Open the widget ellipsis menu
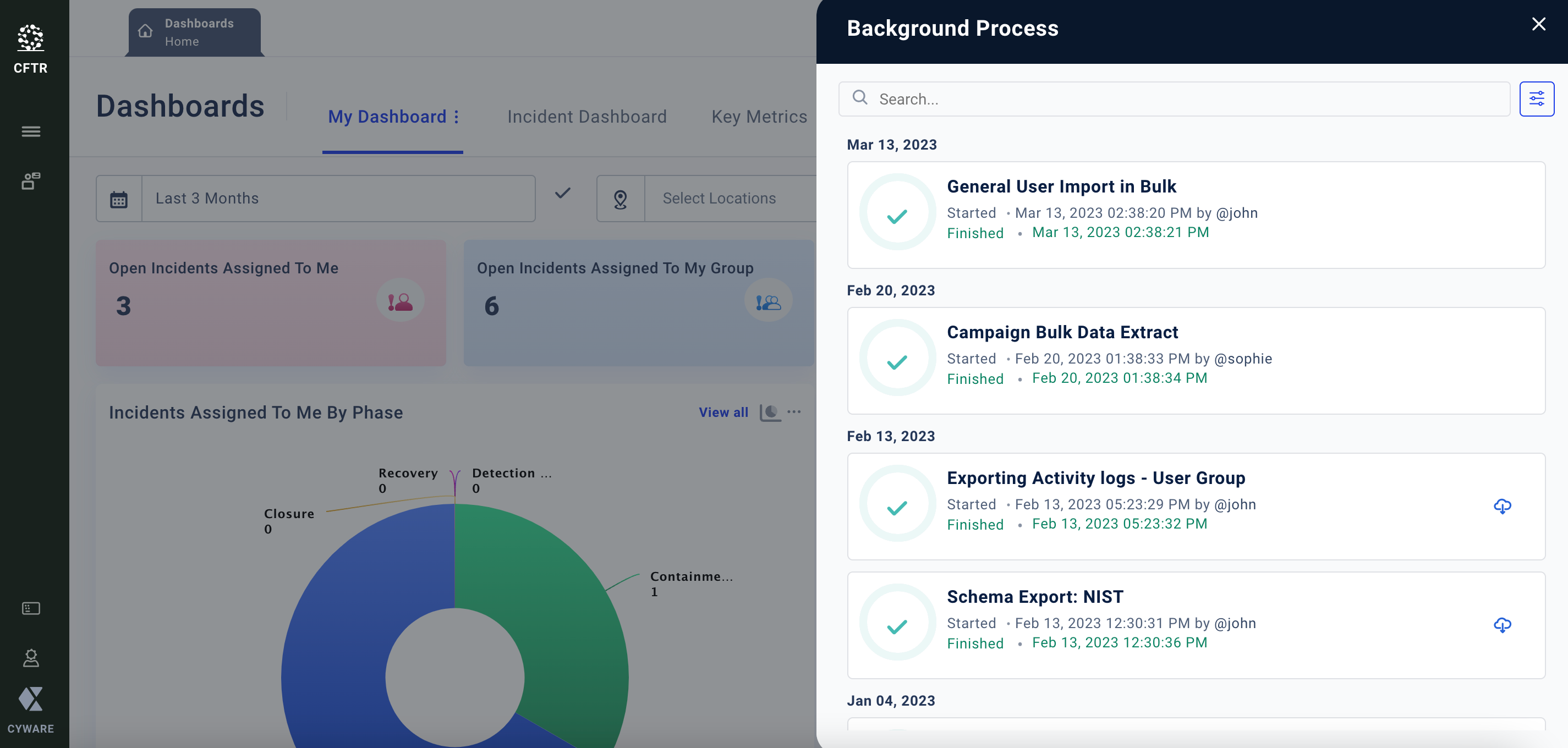Screen dimensions: 1568x748 coord(794,412)
